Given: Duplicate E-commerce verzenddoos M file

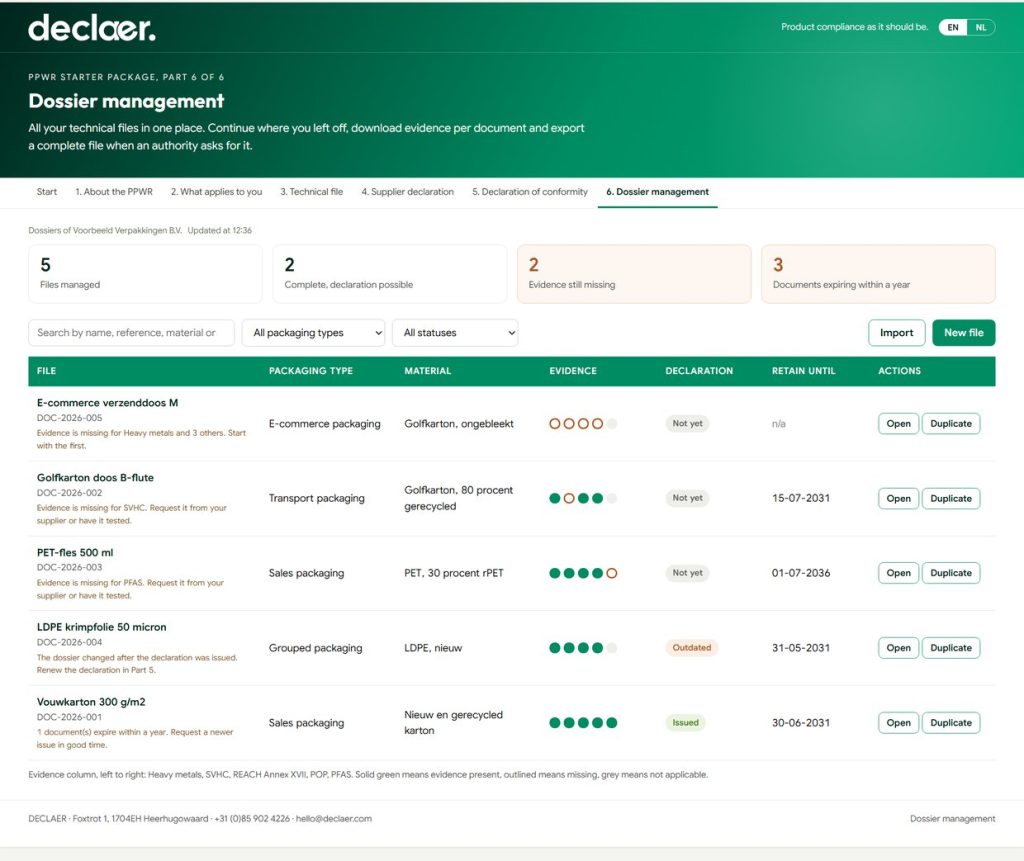Looking at the screenshot, I should tap(950, 423).
